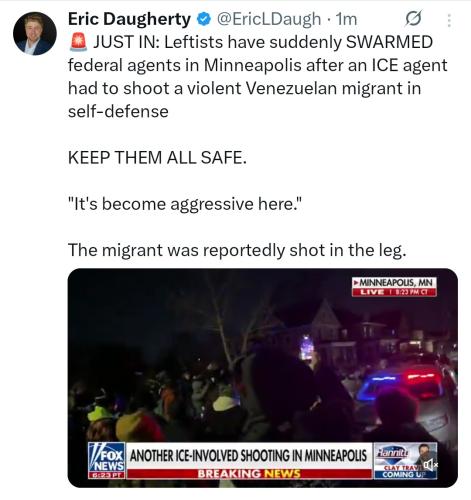Click the Hannity show logo
This screenshot has height=500, width=471.
pyautogui.click(x=392, y=453)
